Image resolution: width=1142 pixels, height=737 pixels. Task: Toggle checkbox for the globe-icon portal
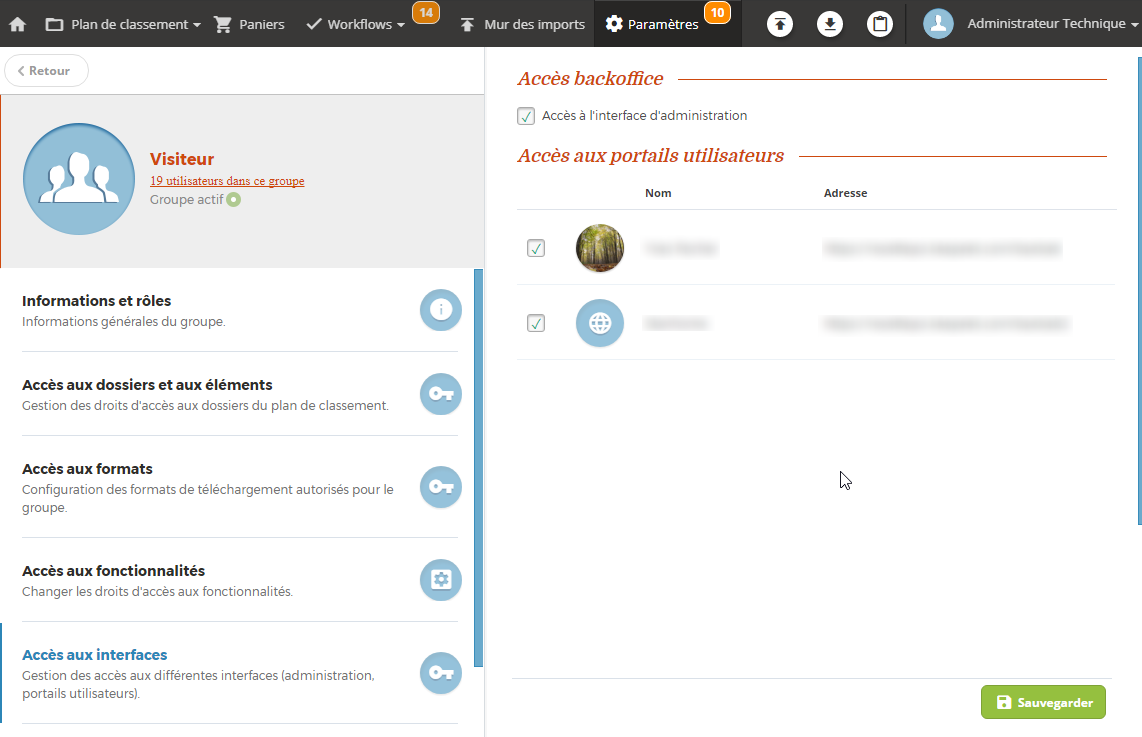point(536,323)
